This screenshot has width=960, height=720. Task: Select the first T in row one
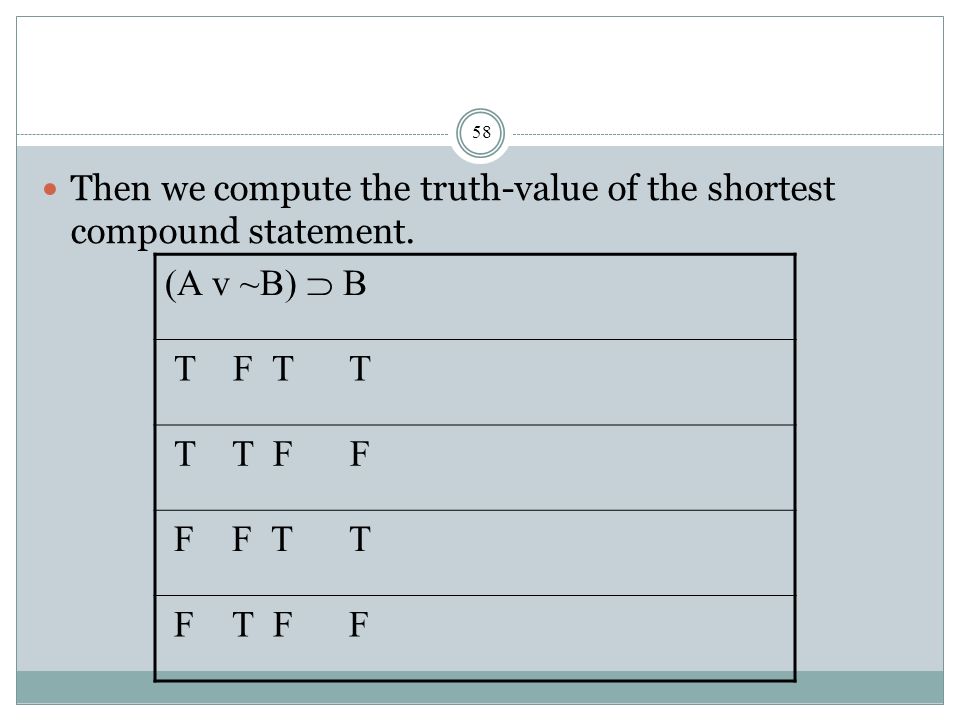(185, 369)
